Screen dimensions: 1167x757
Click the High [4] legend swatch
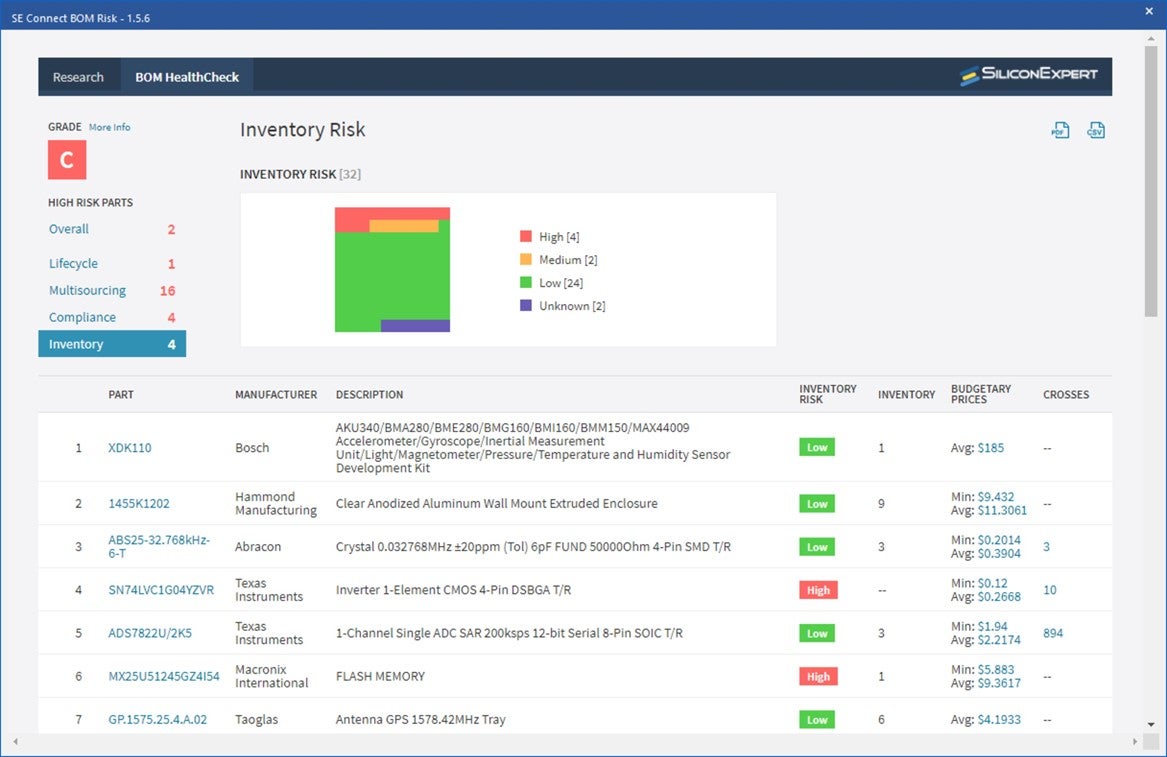pos(525,236)
